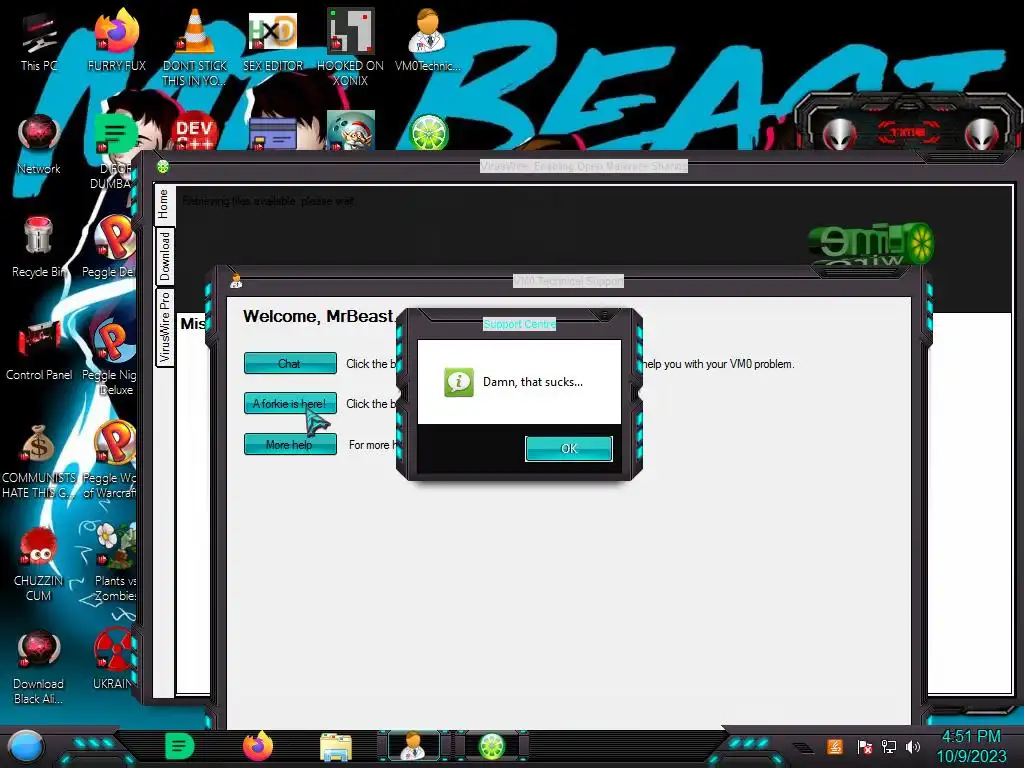This screenshot has width=1024, height=768.
Task: Click the Java update tray icon
Action: 835,746
